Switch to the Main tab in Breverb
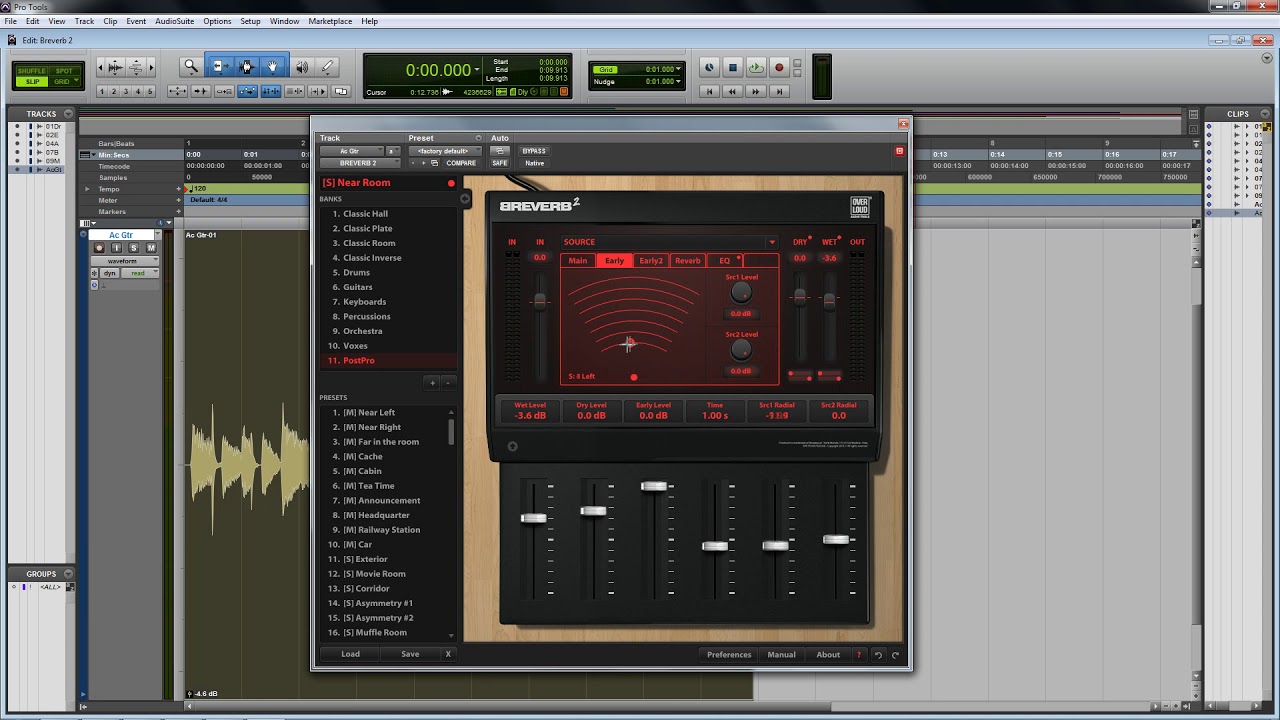 (578, 261)
